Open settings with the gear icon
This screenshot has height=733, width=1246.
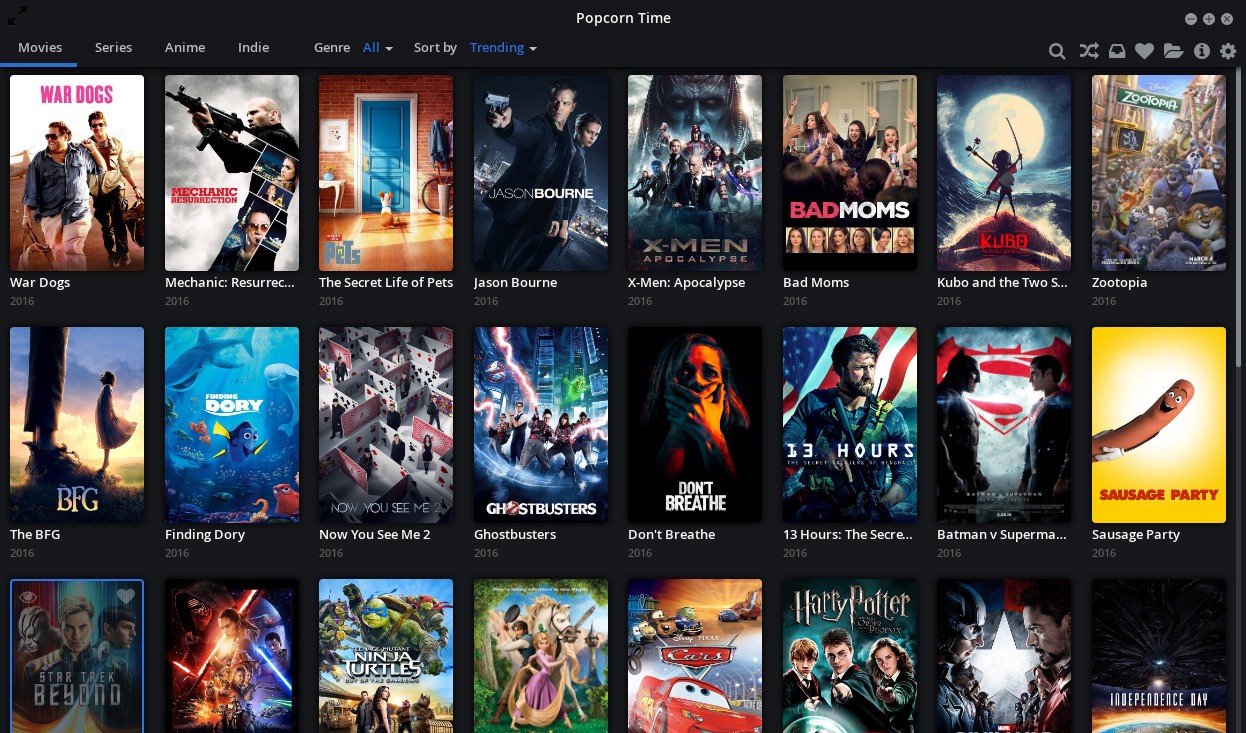tap(1228, 51)
